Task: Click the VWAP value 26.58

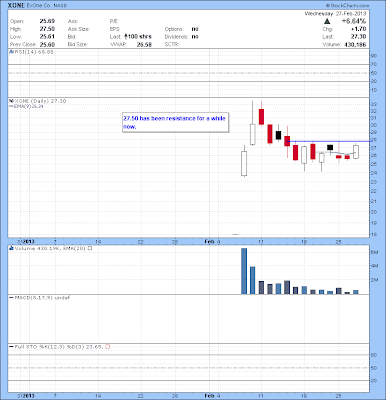Action: click(x=144, y=44)
